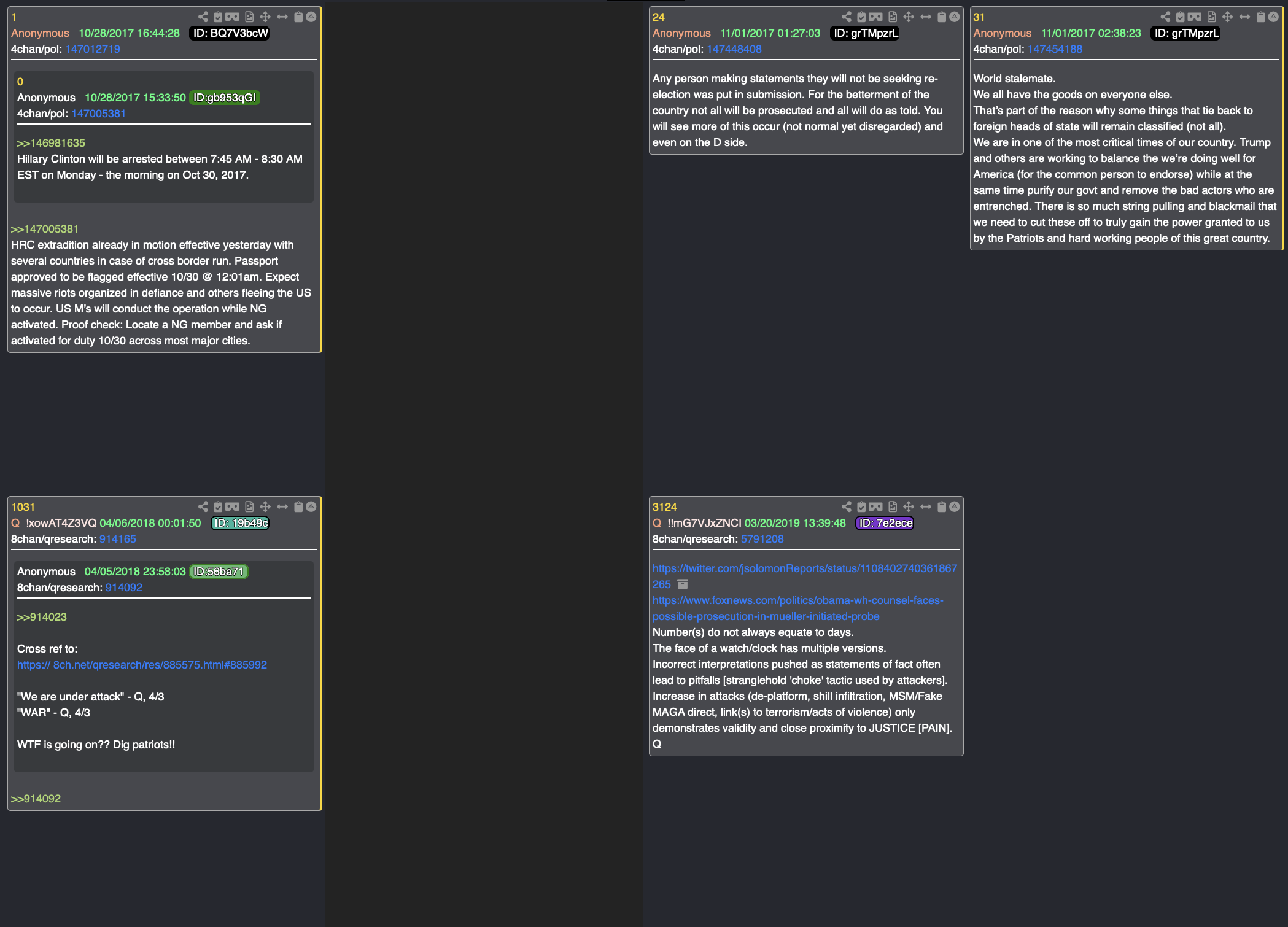The height and width of the screenshot is (927, 1288).
Task: Open 4chan/pol link 147454188
Action: (1055, 49)
